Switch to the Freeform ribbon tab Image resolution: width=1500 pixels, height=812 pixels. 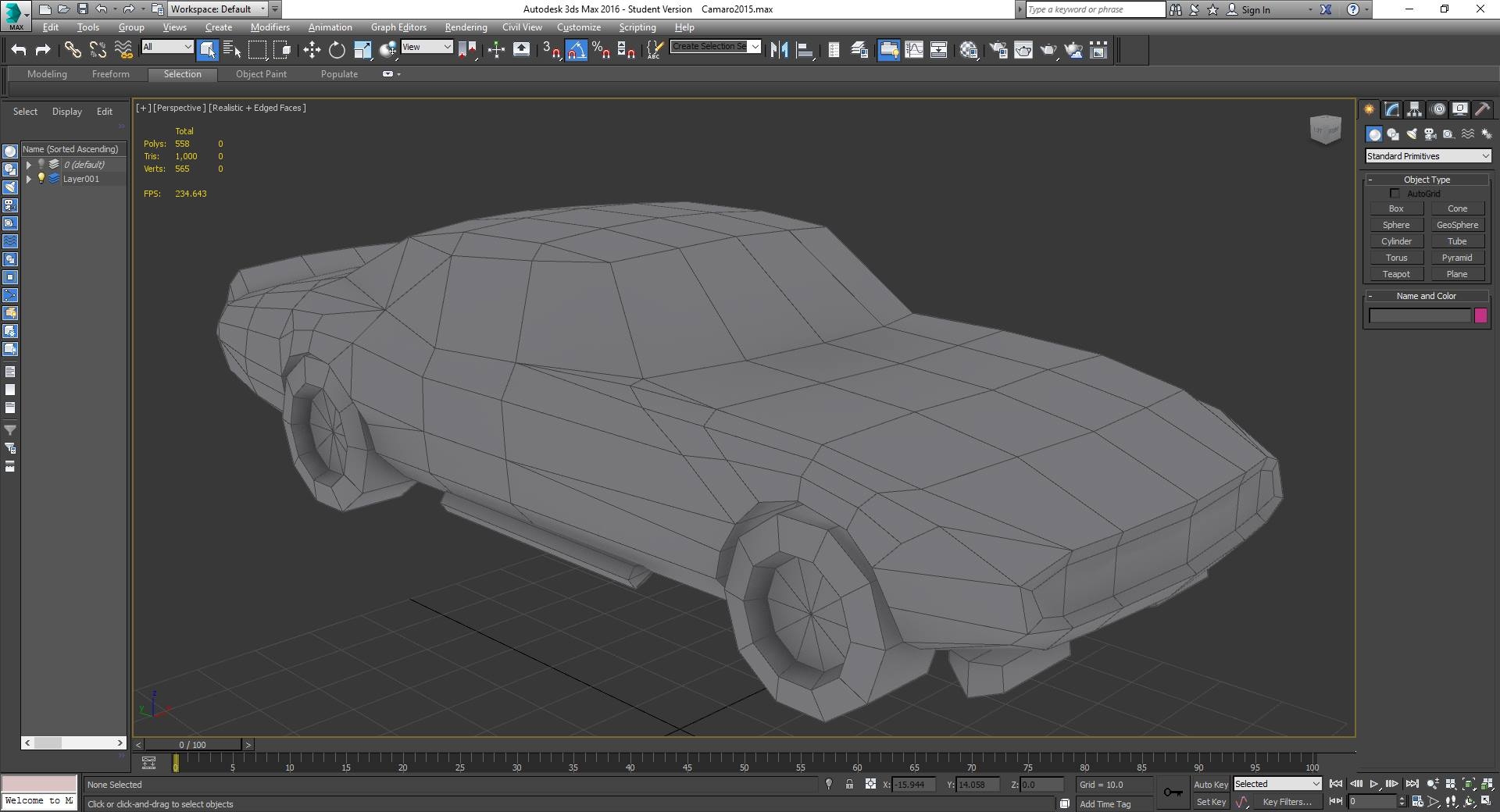(111, 74)
